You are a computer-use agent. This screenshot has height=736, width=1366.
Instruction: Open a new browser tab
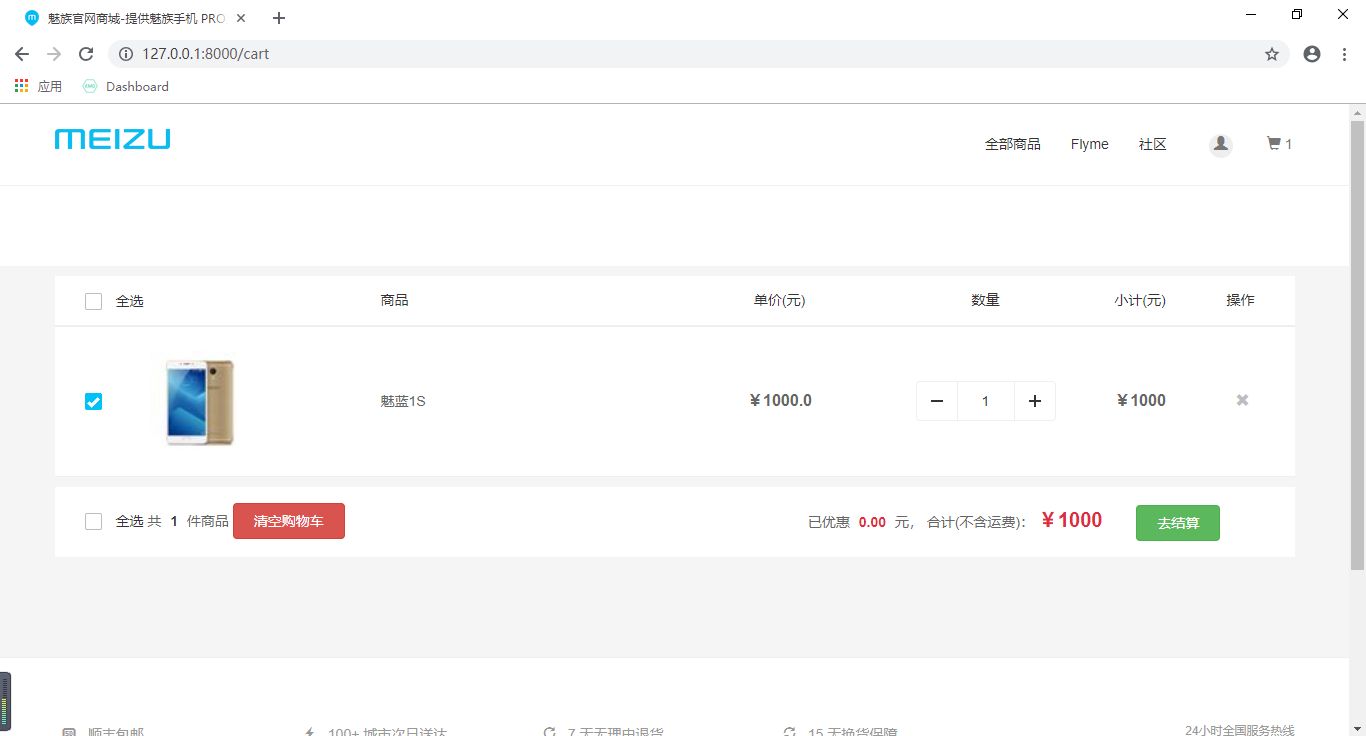(x=279, y=18)
